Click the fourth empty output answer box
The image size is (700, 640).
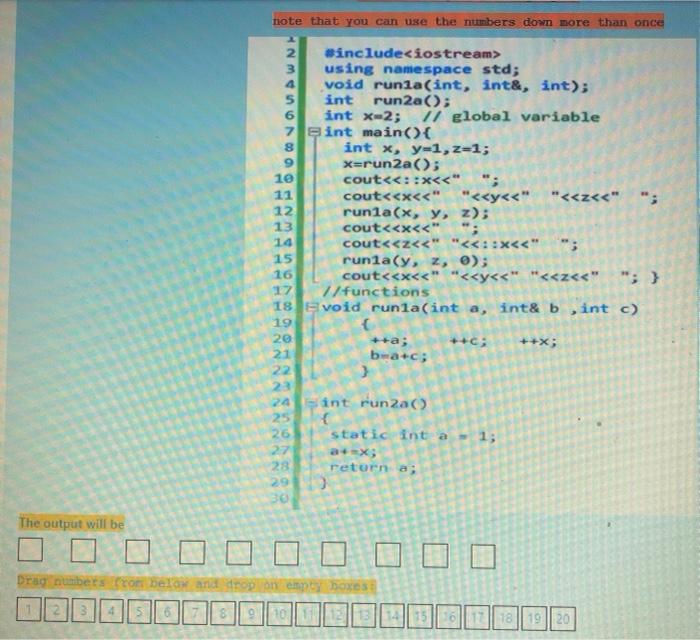(x=192, y=552)
